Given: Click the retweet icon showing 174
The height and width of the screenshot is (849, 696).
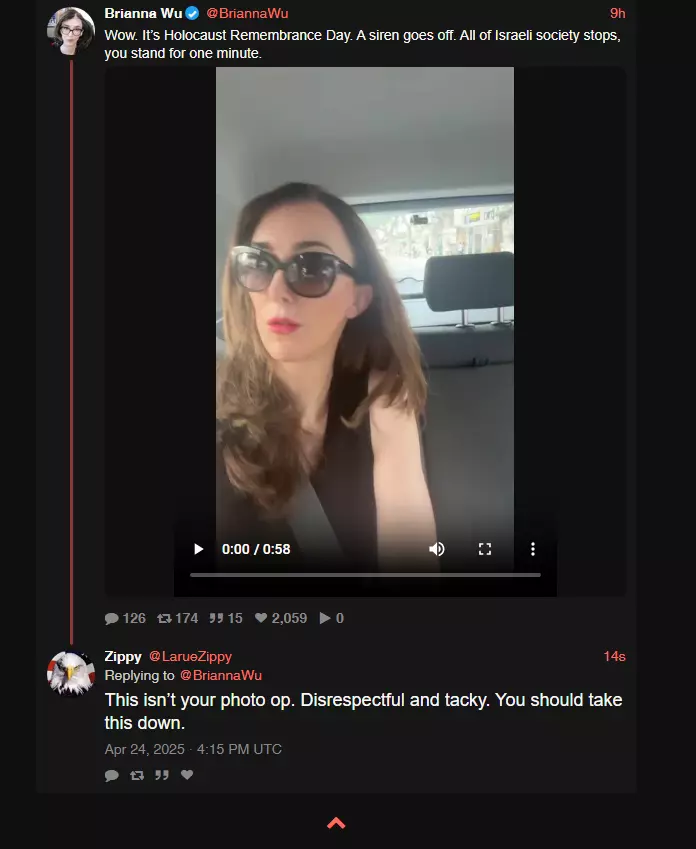Looking at the screenshot, I should pos(164,618).
